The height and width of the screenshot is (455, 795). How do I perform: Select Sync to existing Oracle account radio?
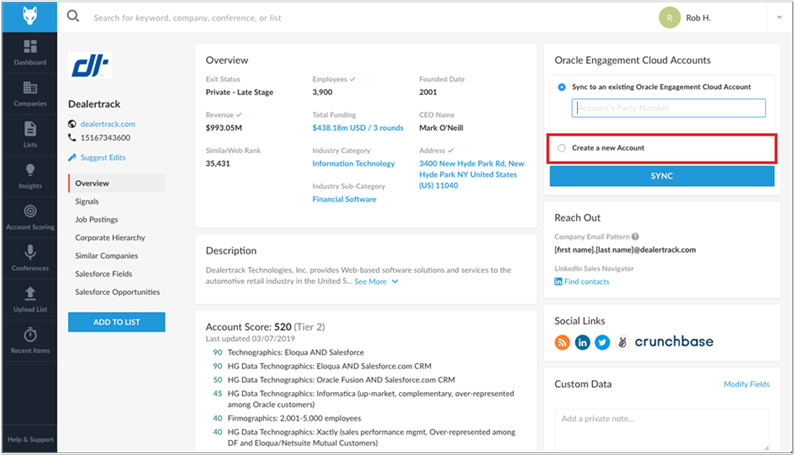click(x=562, y=88)
